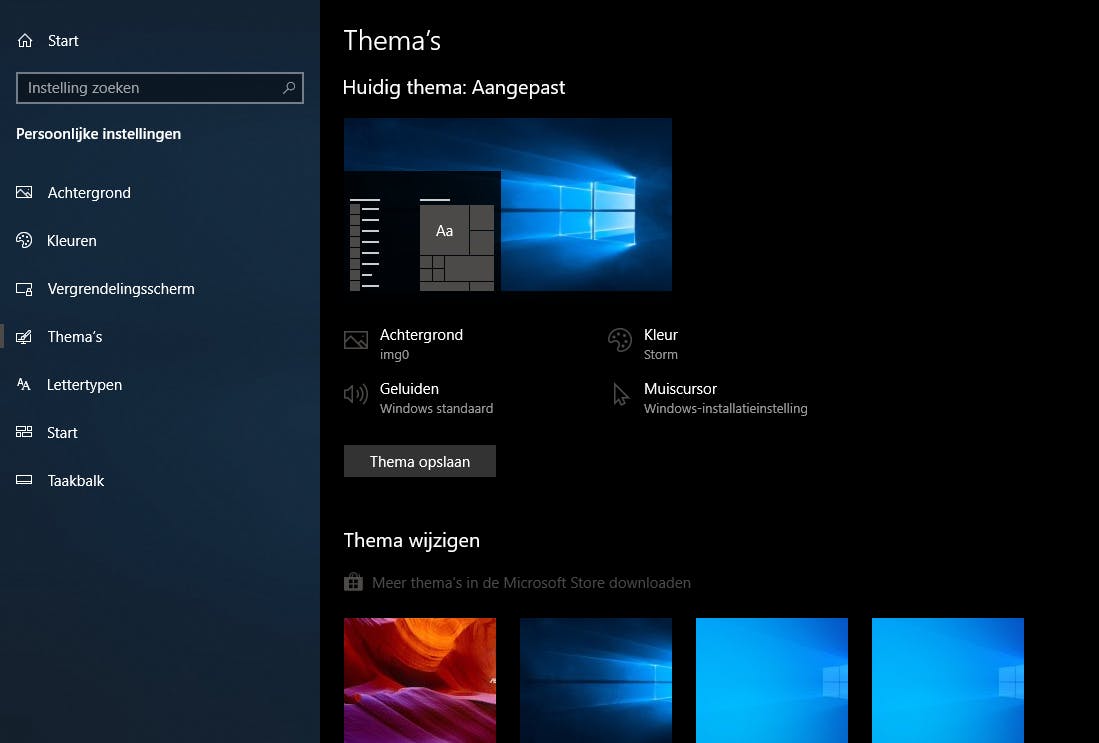Image resolution: width=1099 pixels, height=743 pixels.
Task: Click the Kleuren palette icon in the sidebar
Action: pyautogui.click(x=25, y=240)
